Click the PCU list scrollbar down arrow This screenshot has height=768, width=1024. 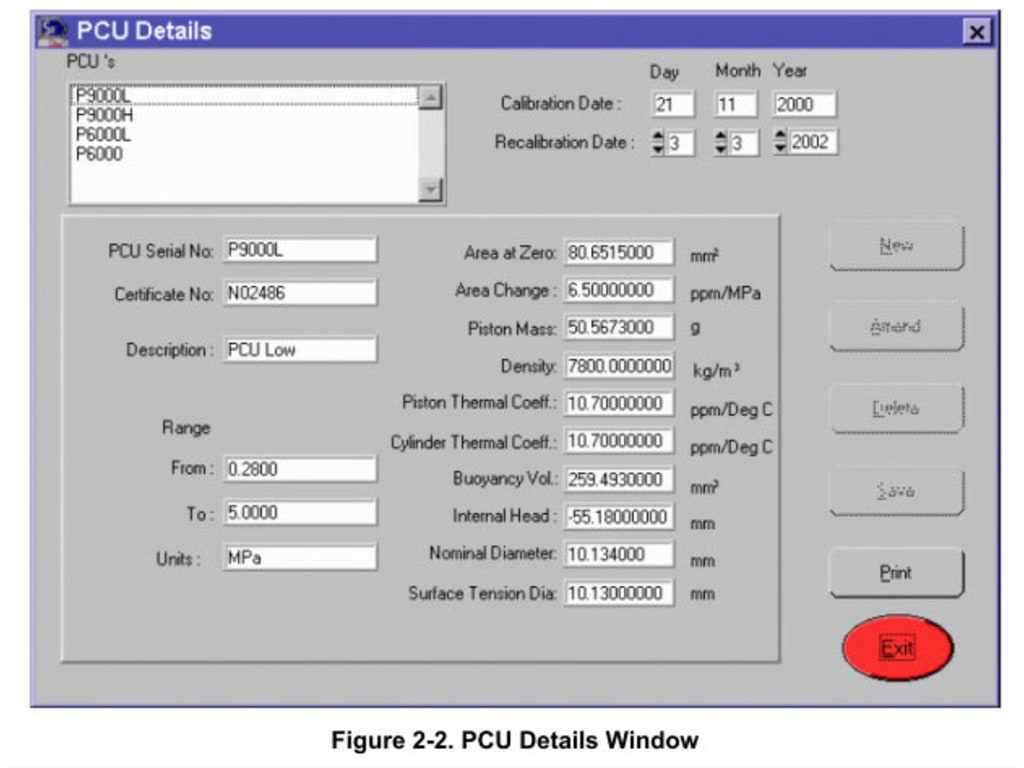pyautogui.click(x=430, y=186)
